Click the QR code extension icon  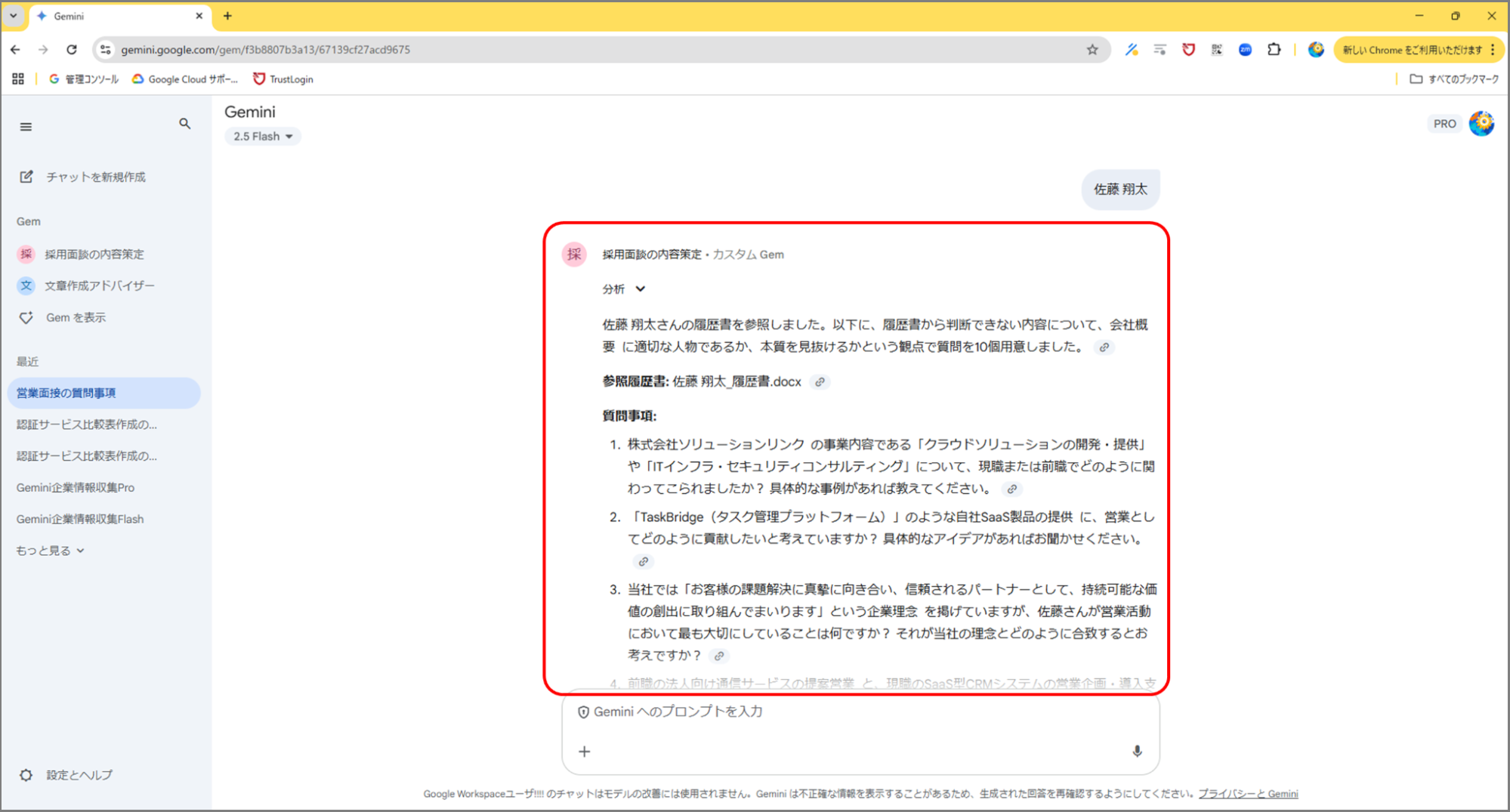pyautogui.click(x=1217, y=50)
